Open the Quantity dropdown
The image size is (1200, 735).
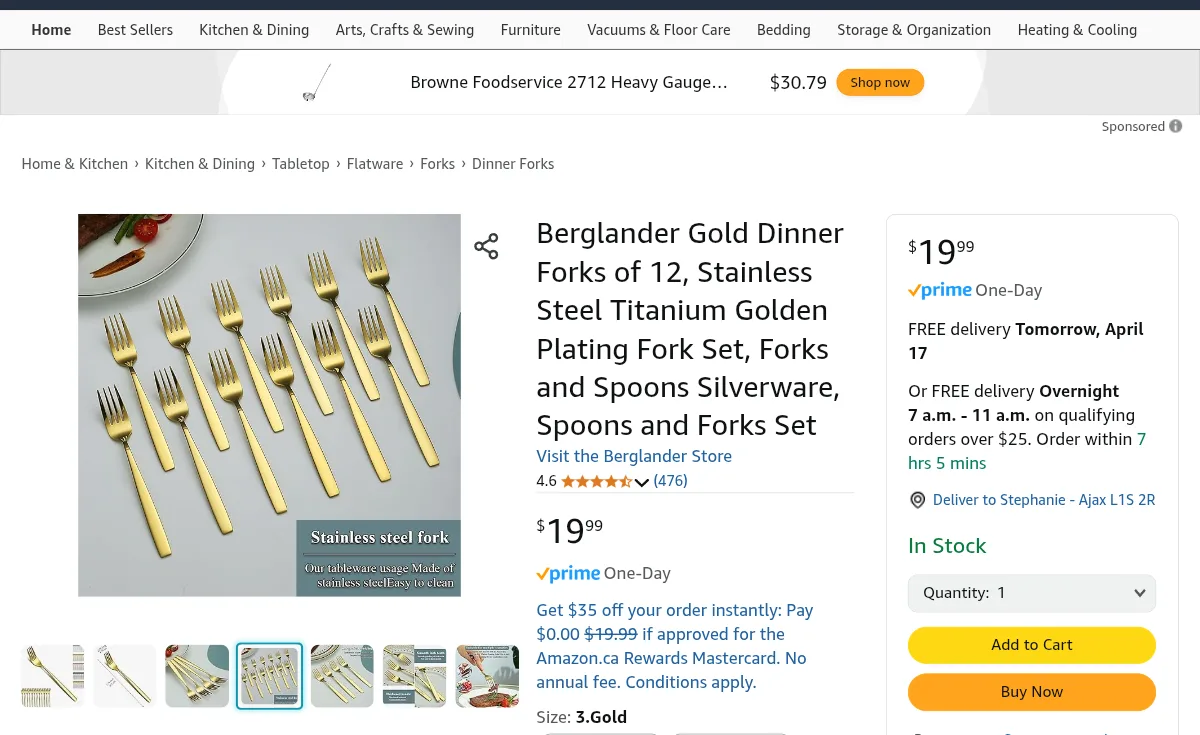[x=1032, y=593]
